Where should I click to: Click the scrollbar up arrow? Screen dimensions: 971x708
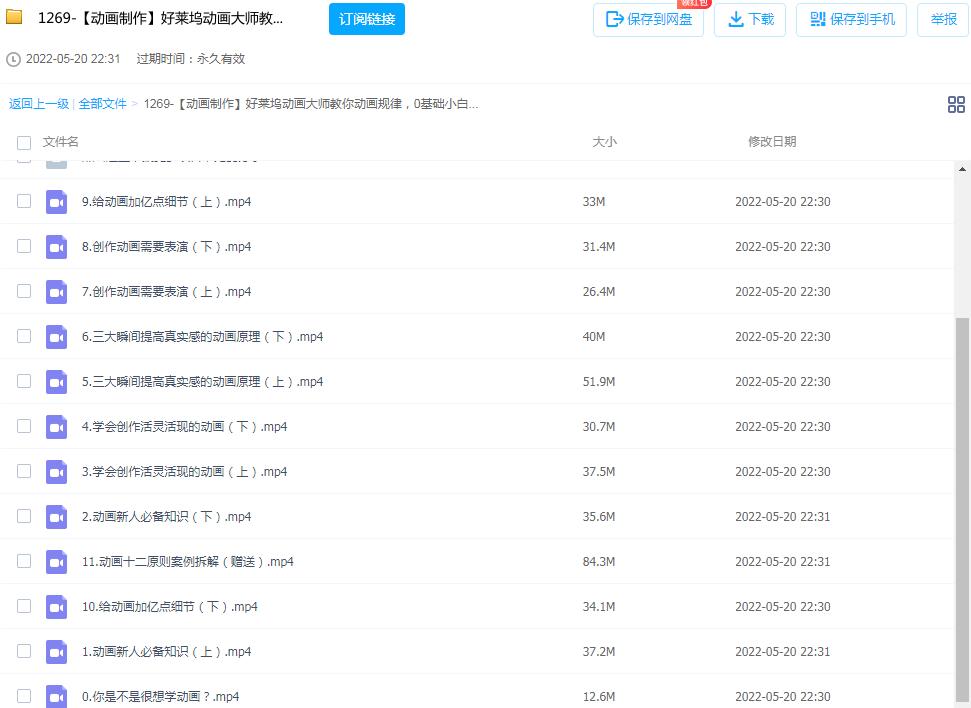(x=962, y=168)
